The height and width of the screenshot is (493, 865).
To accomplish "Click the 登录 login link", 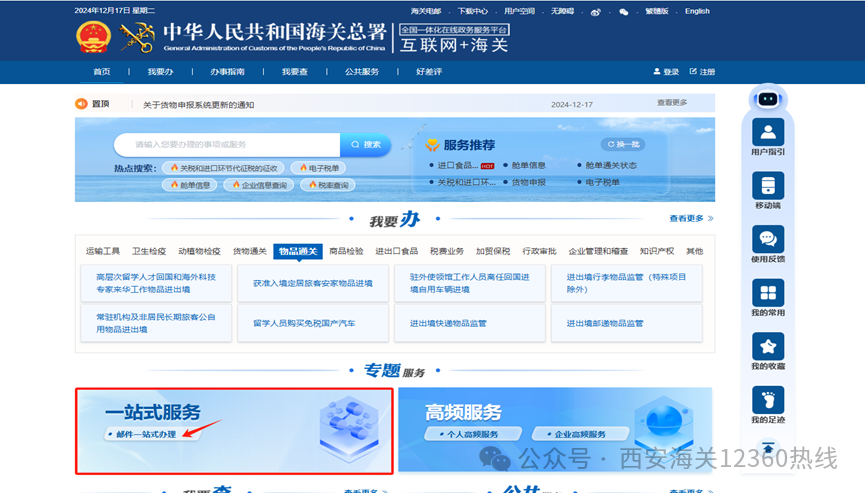I will tap(666, 72).
